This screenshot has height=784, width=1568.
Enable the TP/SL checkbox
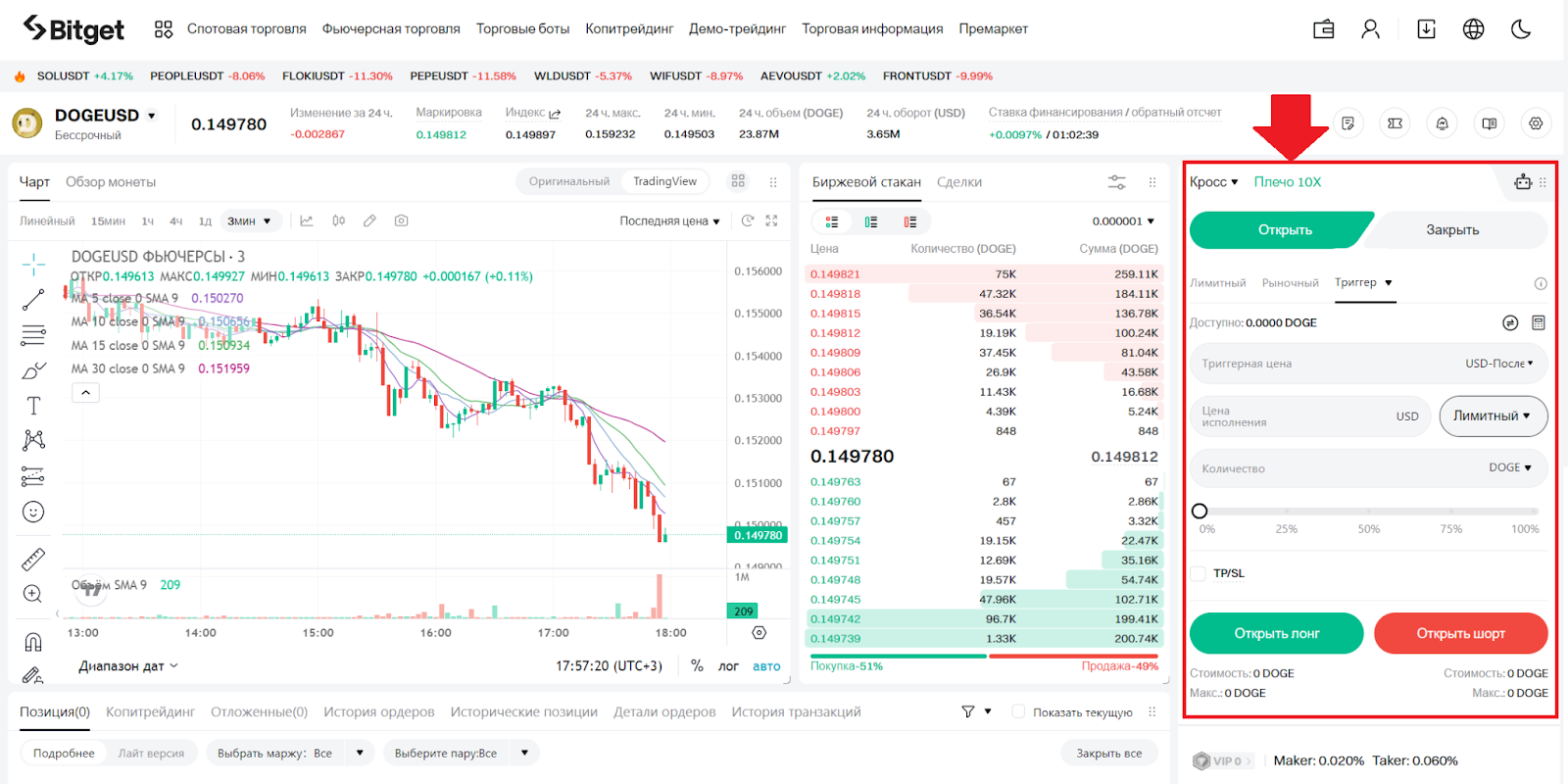click(x=1198, y=573)
